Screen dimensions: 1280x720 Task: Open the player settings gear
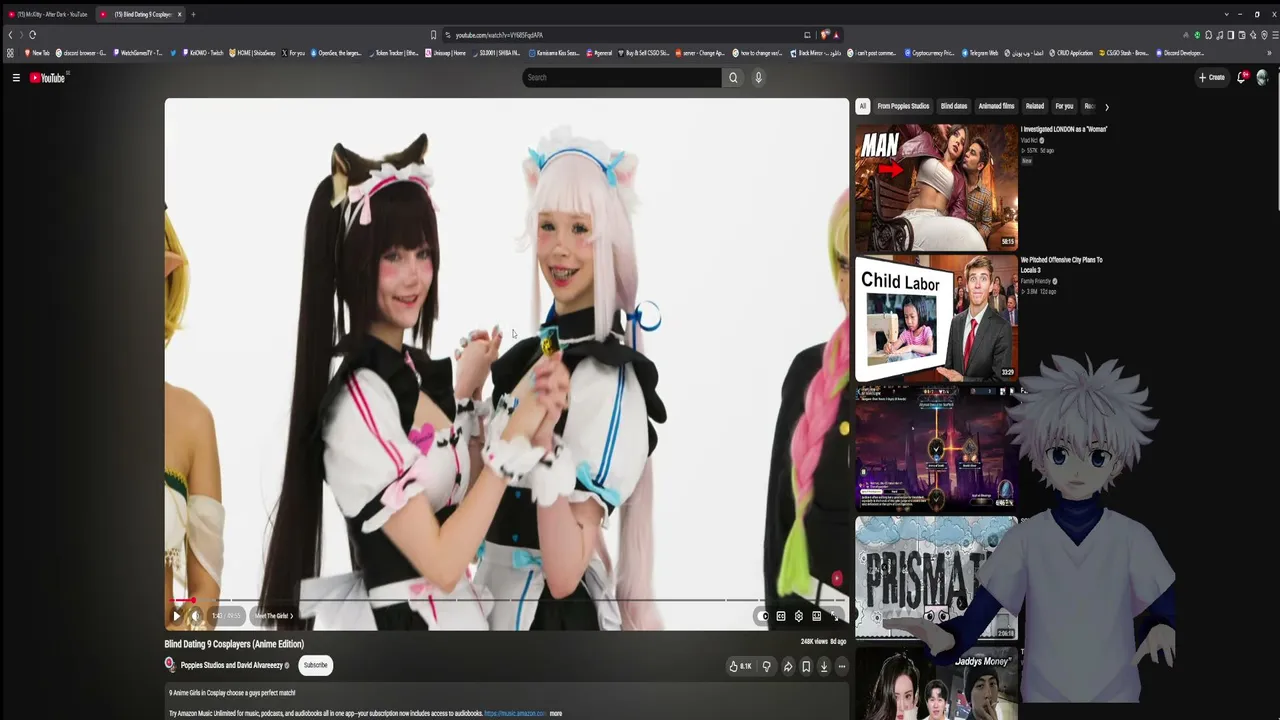pyautogui.click(x=798, y=616)
